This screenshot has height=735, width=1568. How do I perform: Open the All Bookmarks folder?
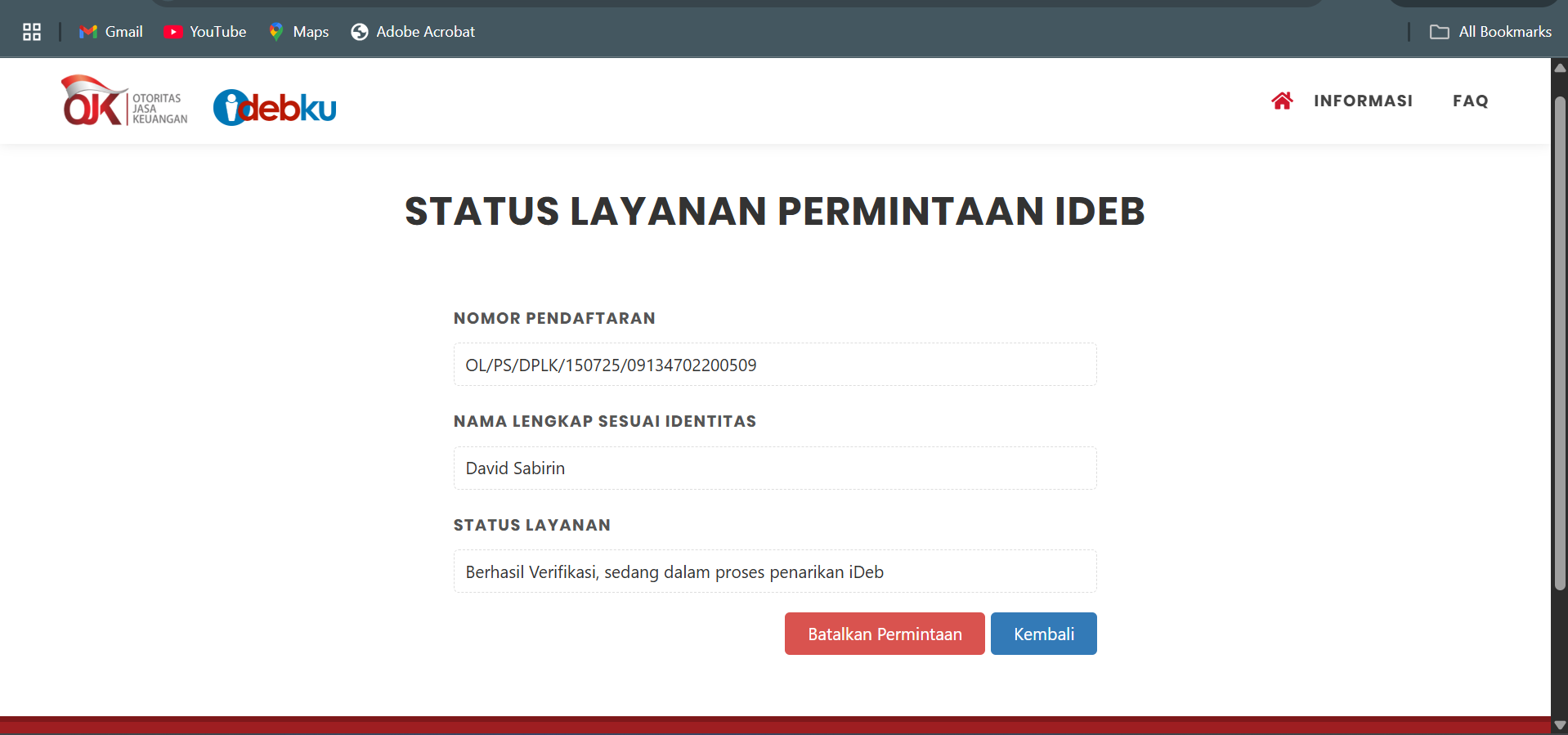coord(1490,32)
